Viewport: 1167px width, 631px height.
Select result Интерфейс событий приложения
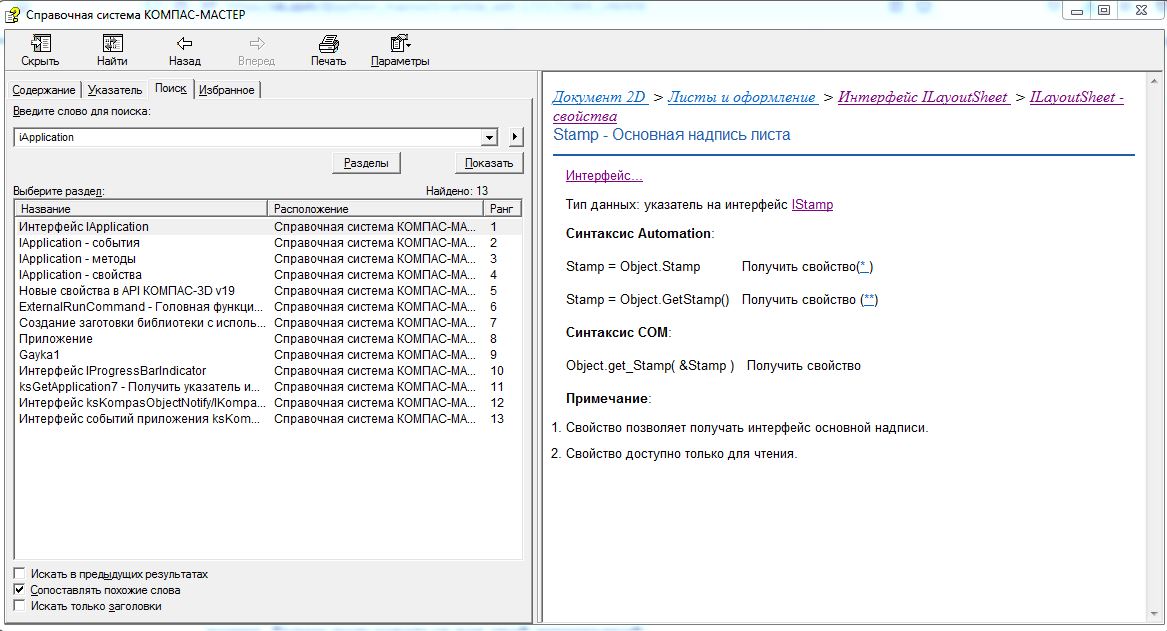tap(268, 419)
